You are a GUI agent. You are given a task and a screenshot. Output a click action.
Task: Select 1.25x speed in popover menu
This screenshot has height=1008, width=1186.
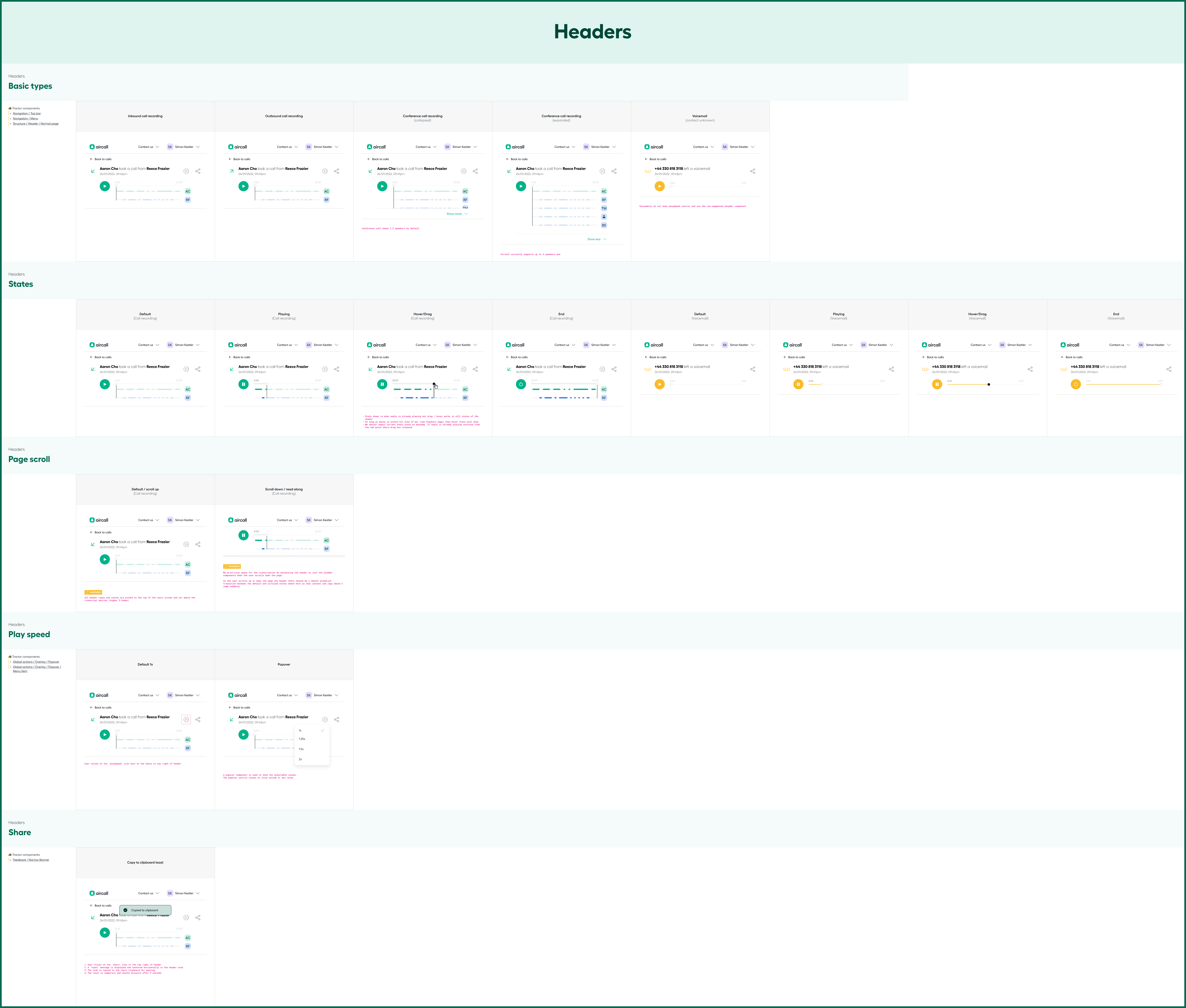302,739
